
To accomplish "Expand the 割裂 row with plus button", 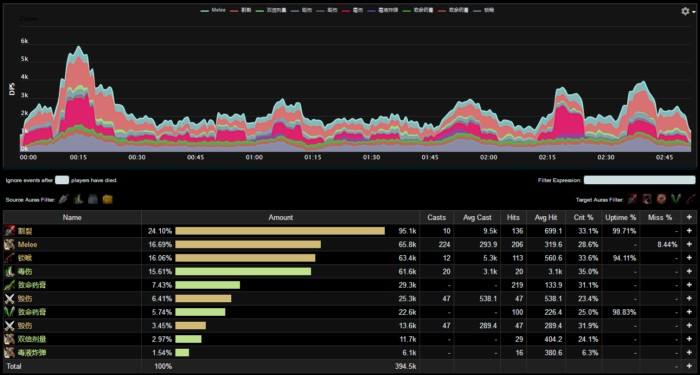I will pyautogui.click(x=689, y=231).
